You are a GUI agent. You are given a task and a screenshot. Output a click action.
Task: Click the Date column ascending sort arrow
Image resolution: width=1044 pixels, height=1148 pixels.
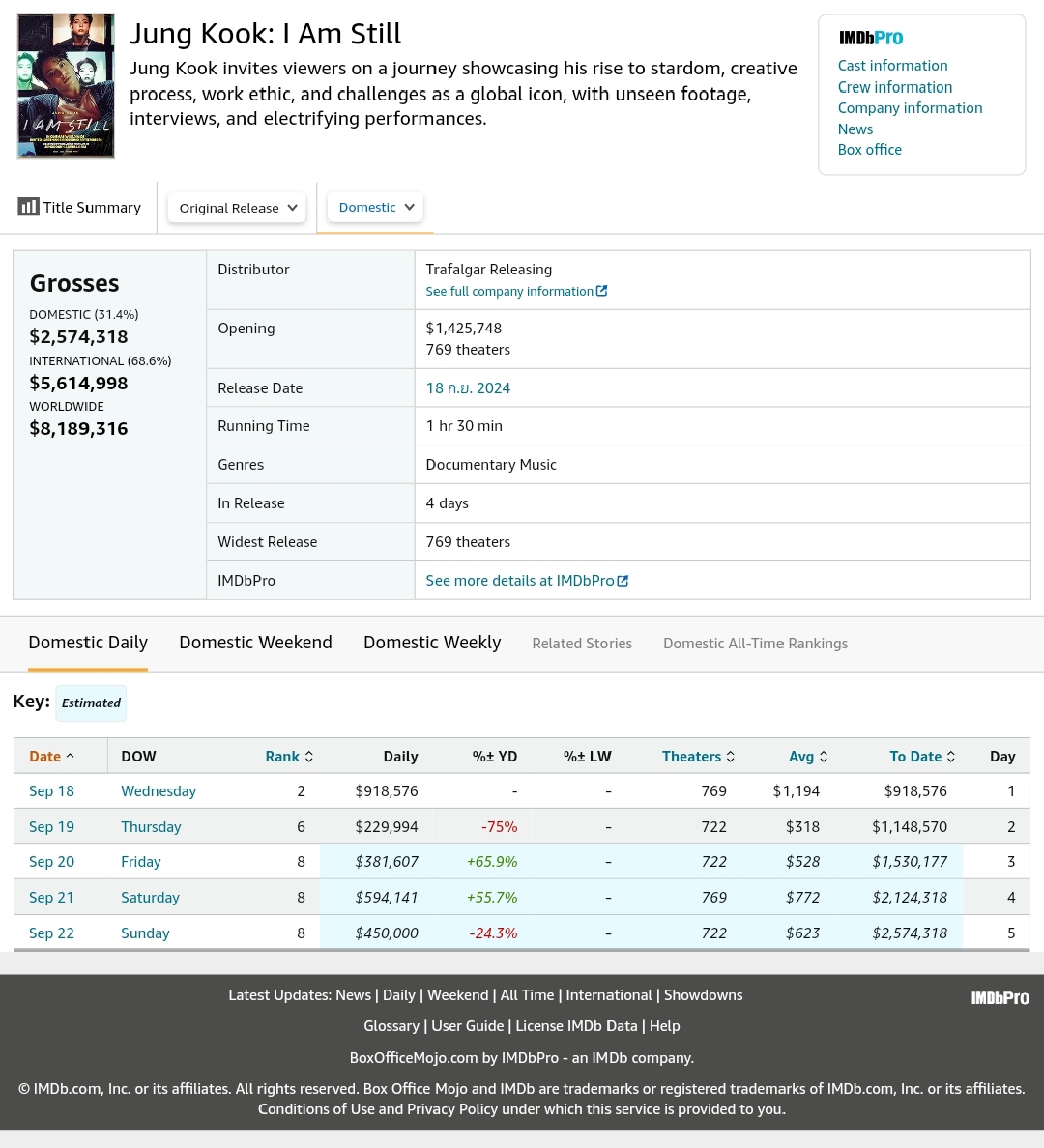[71, 756]
